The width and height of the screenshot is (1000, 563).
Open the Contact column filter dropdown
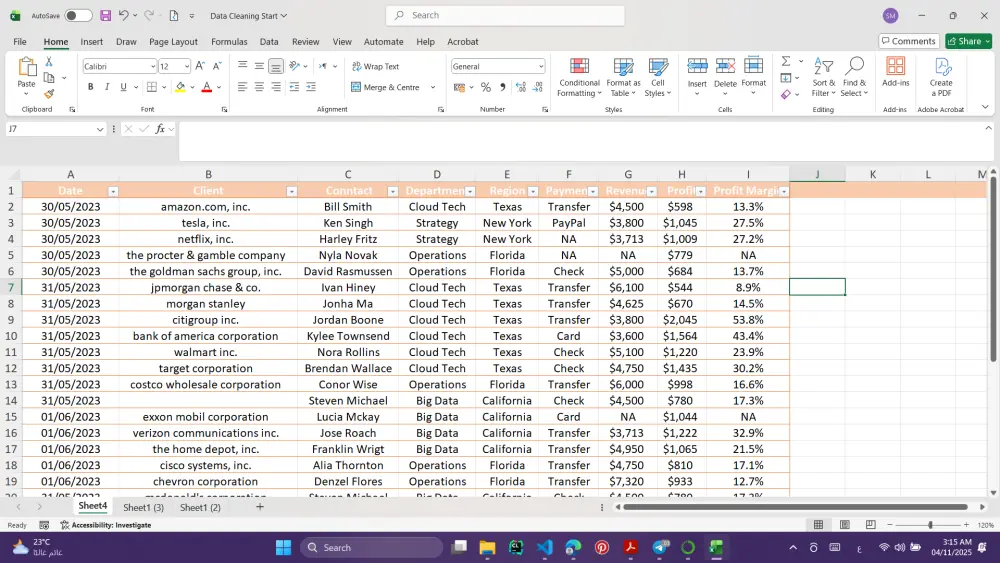393,191
